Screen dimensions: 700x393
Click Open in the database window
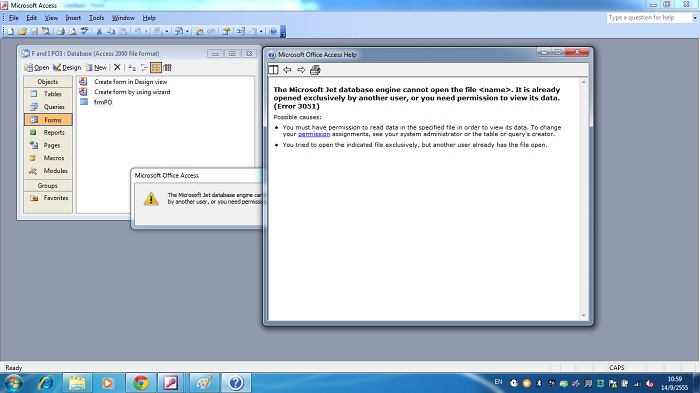[x=38, y=67]
